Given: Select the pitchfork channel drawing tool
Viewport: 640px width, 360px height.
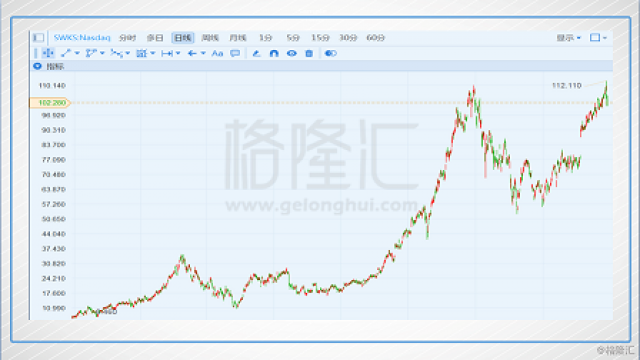Looking at the screenshot, I should 91,53.
